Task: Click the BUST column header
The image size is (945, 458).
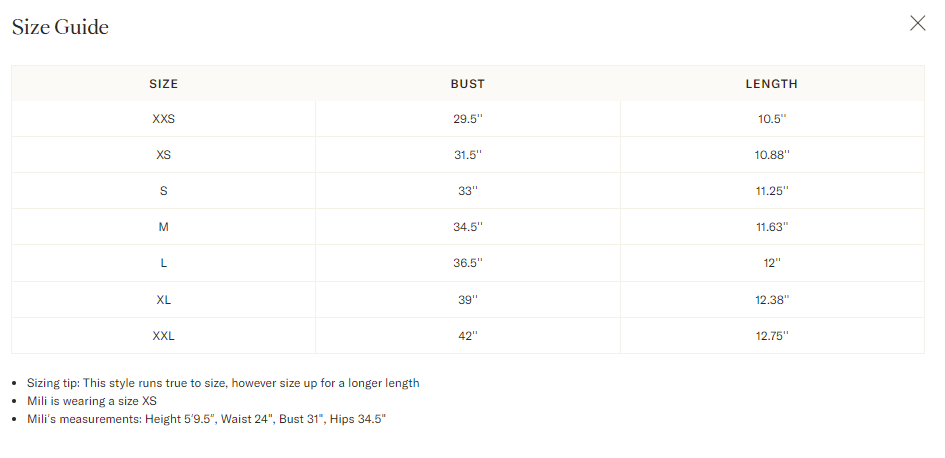Action: pos(467,84)
